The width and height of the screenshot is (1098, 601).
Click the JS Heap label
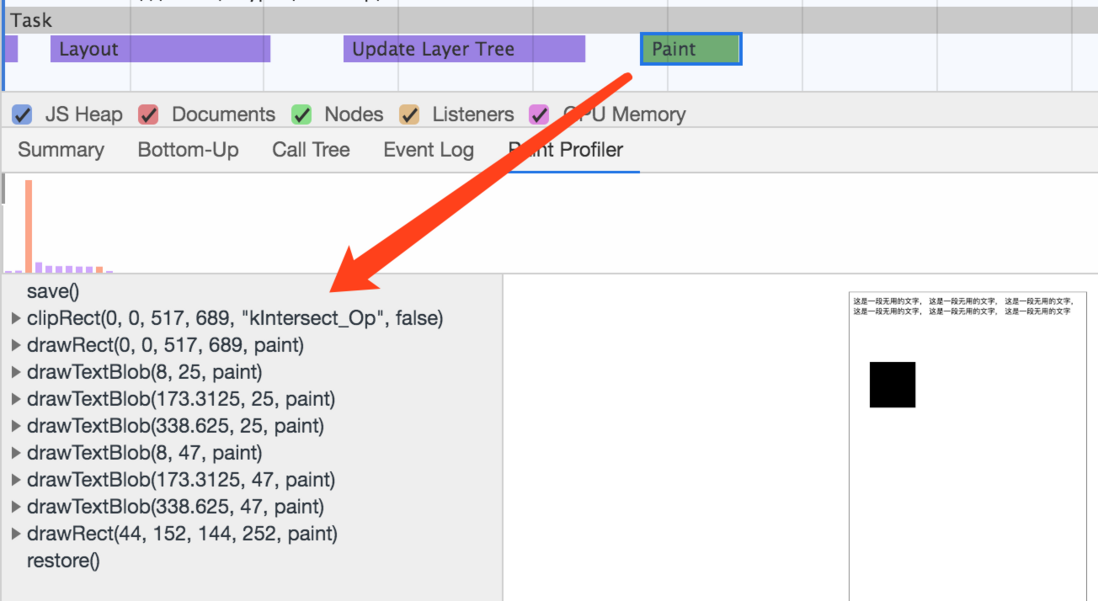point(83,115)
